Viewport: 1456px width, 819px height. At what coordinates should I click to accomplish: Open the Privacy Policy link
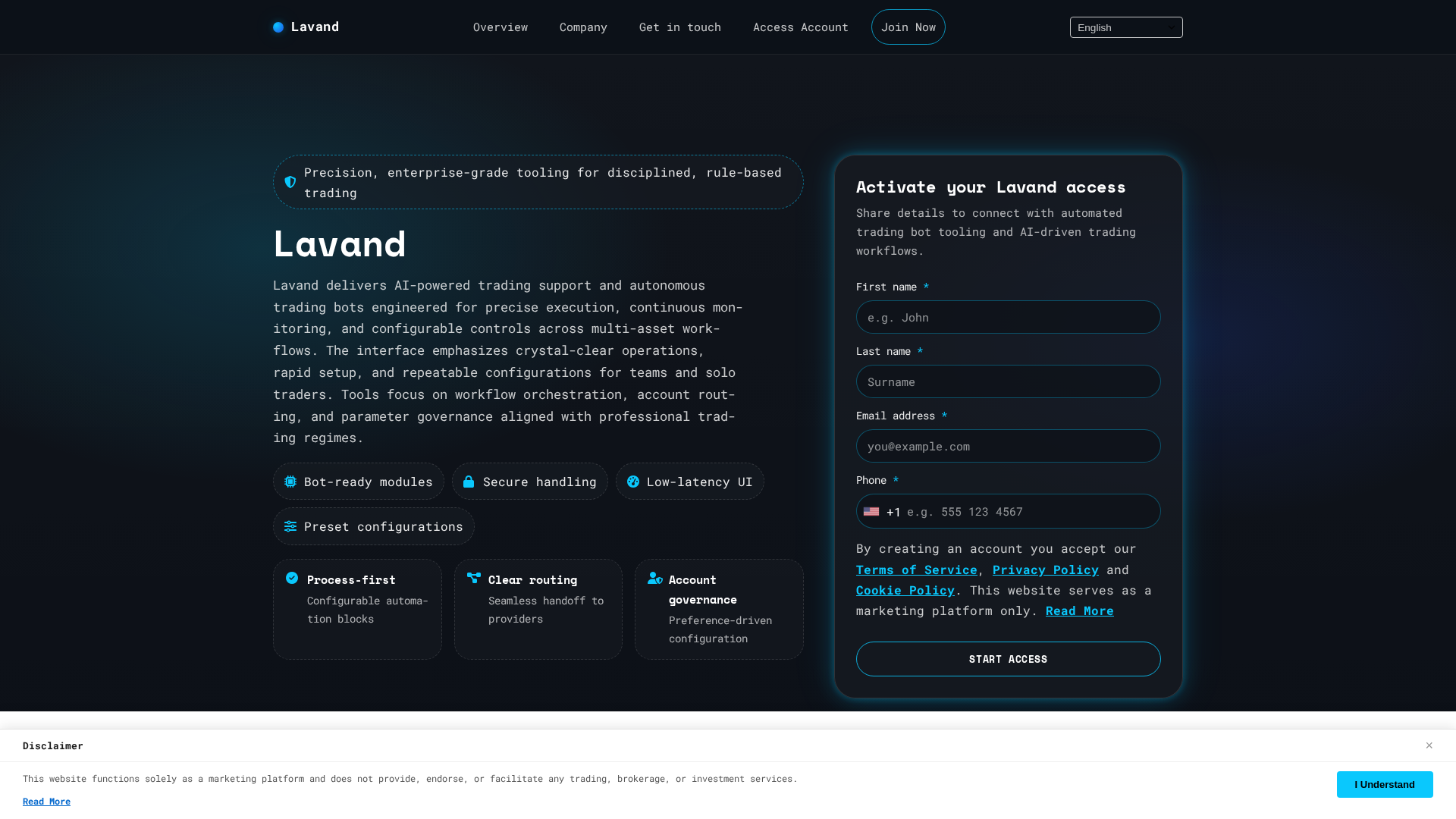[x=1046, y=570]
